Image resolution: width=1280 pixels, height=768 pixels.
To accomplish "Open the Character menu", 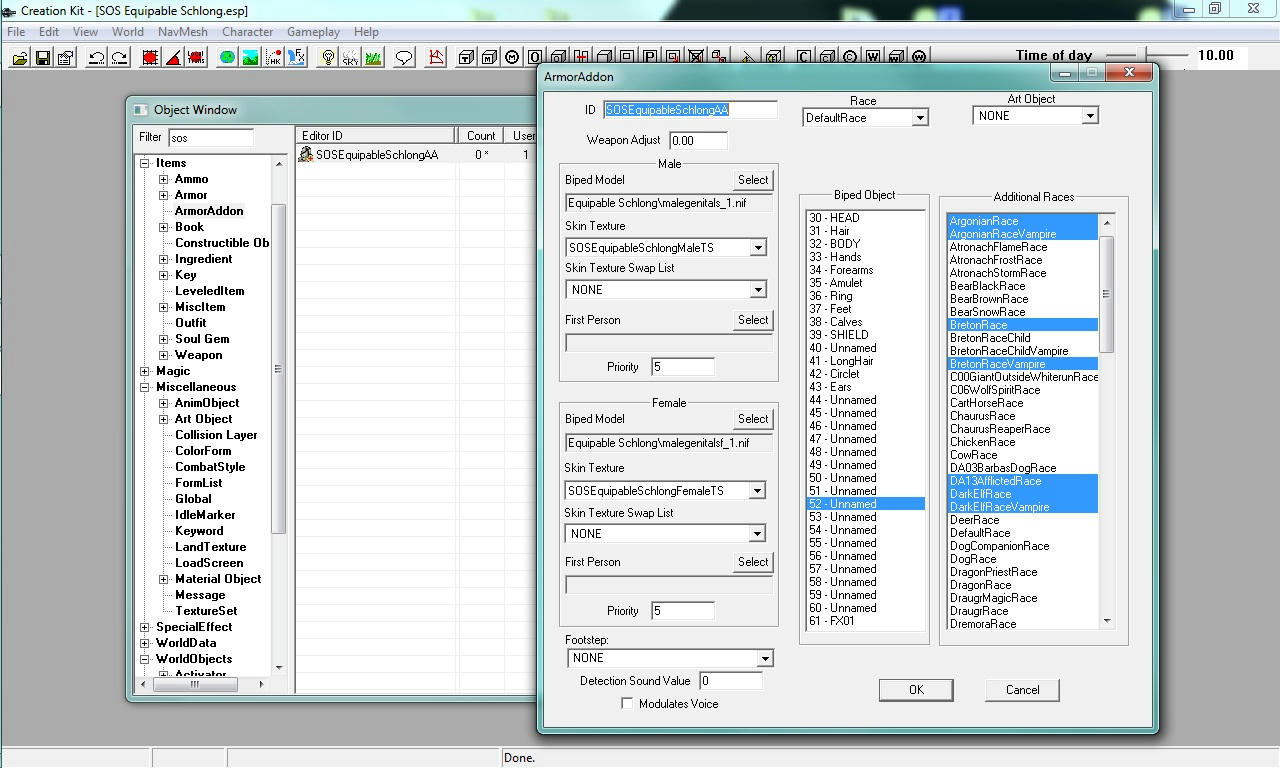I will click(x=248, y=32).
